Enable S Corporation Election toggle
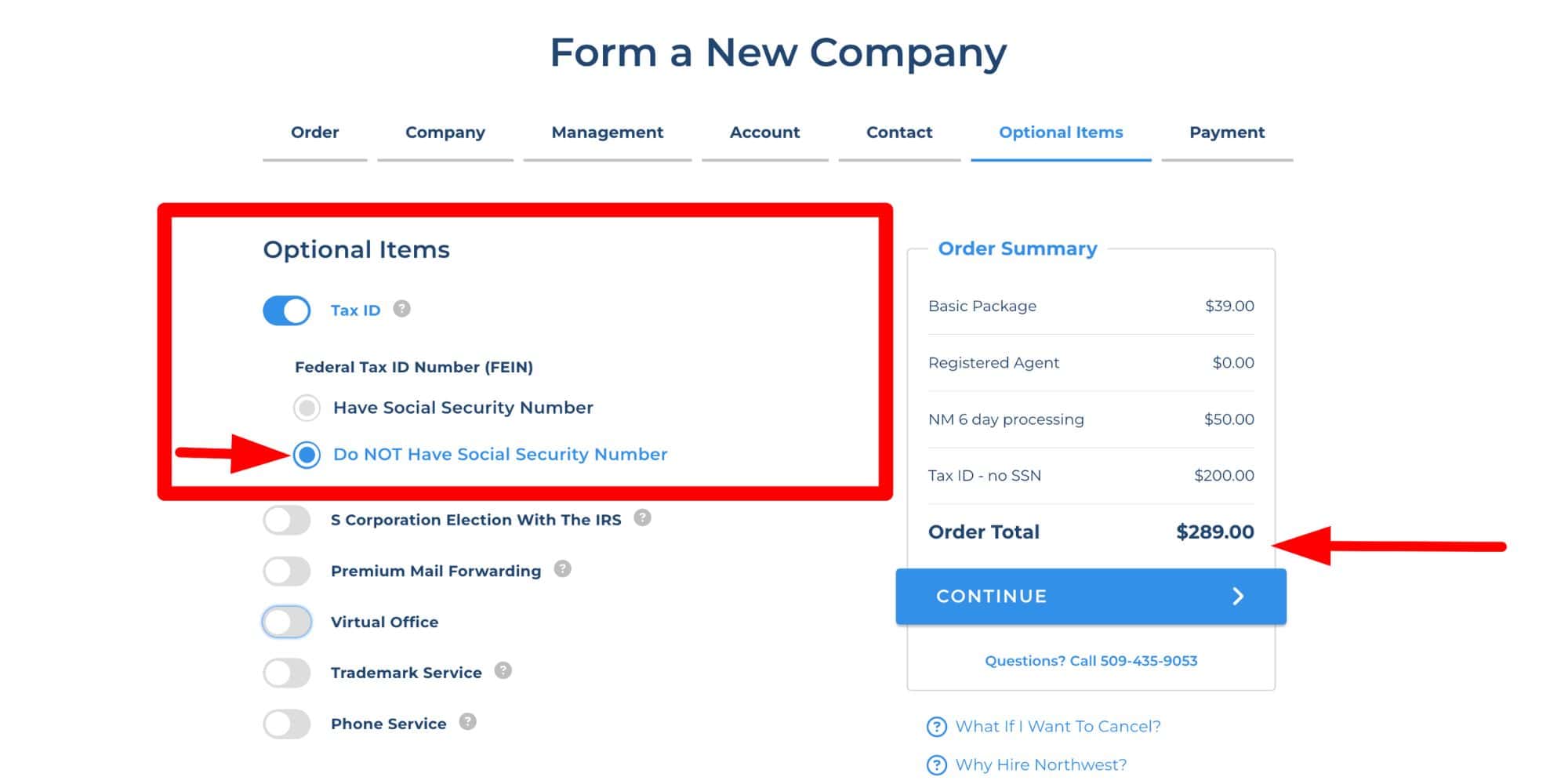 tap(287, 520)
